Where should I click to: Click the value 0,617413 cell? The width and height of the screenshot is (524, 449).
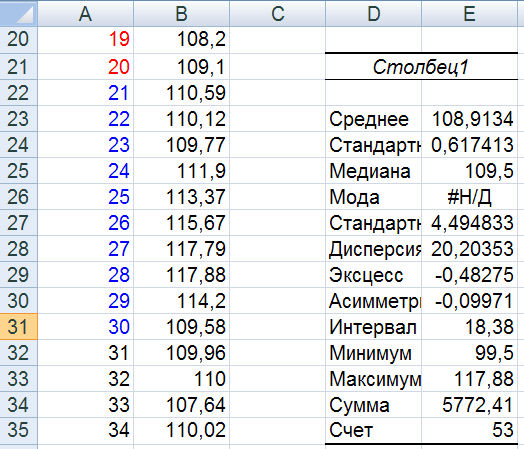coord(470,145)
